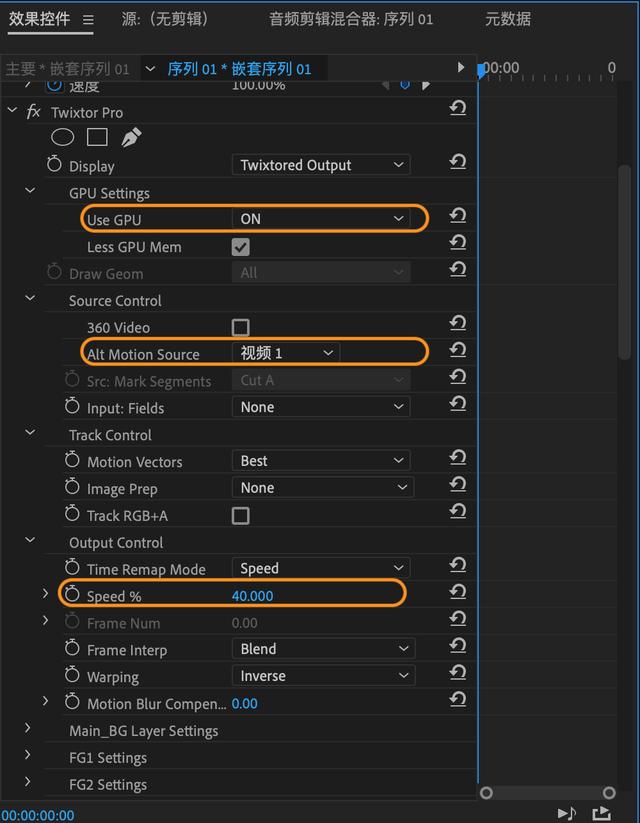This screenshot has height=823, width=640.
Task: Toggle animation stopwatch for Frame Interp
Action: pos(72,648)
